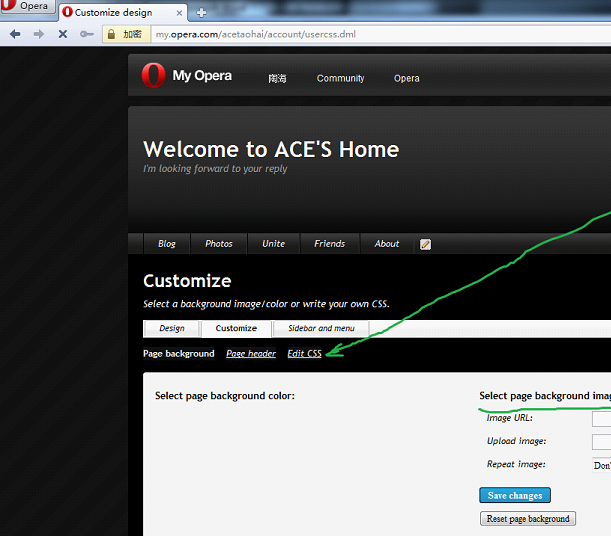Close the Customize design tab
Image resolution: width=611 pixels, height=537 pixels.
pyautogui.click(x=179, y=13)
